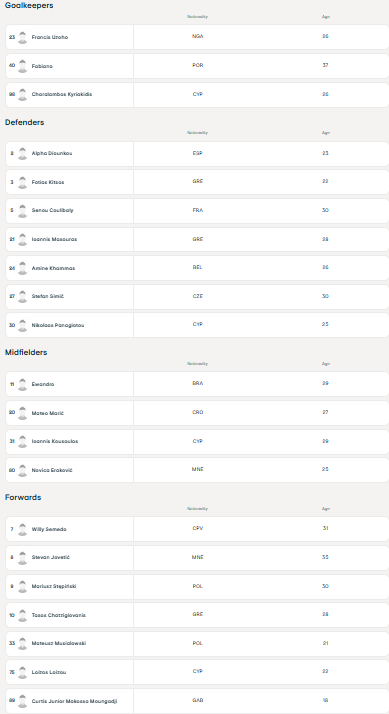Click Francis Uzoho's player avatar icon
This screenshot has width=389, height=714.
(22, 37)
